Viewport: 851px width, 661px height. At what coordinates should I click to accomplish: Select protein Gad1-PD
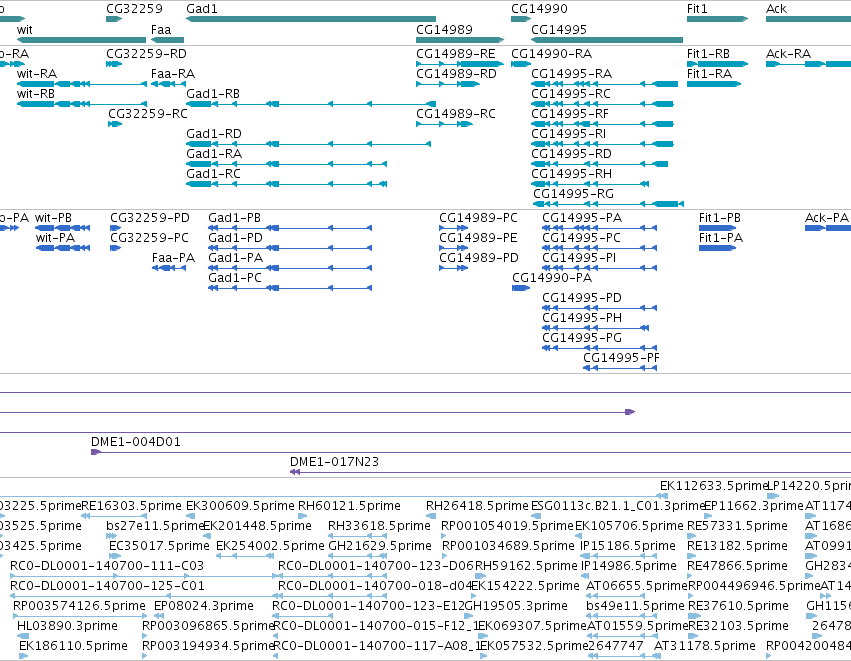tap(290, 248)
